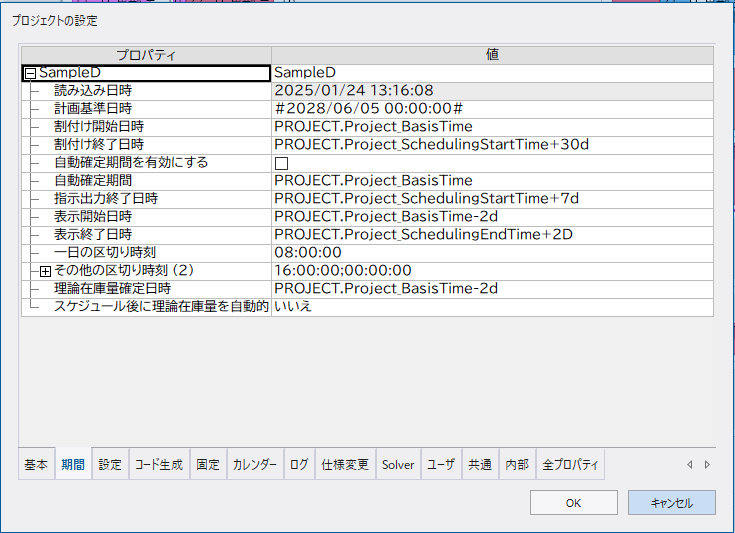Switch to the 全プロパティ tab
735x533 pixels.
(570, 465)
